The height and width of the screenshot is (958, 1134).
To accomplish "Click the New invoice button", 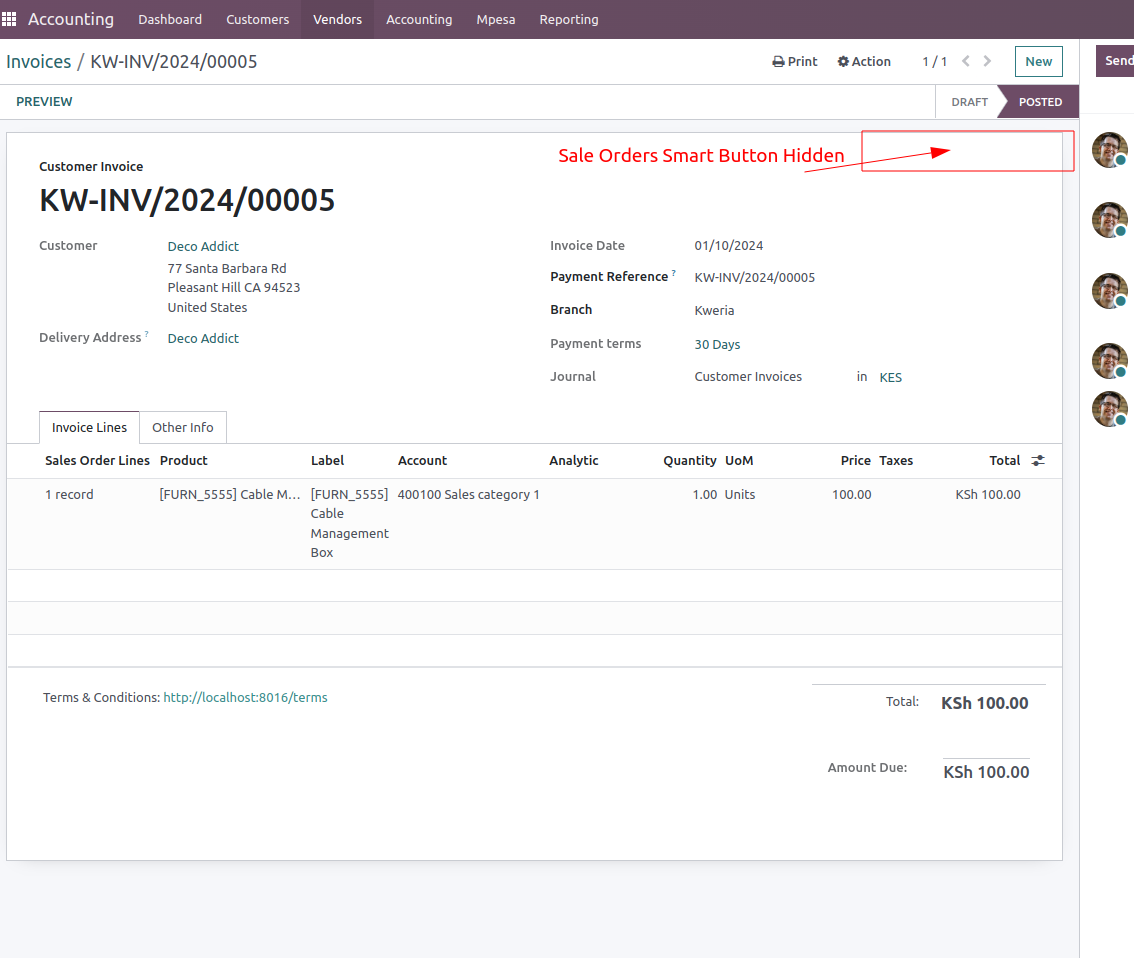I will tap(1038, 62).
